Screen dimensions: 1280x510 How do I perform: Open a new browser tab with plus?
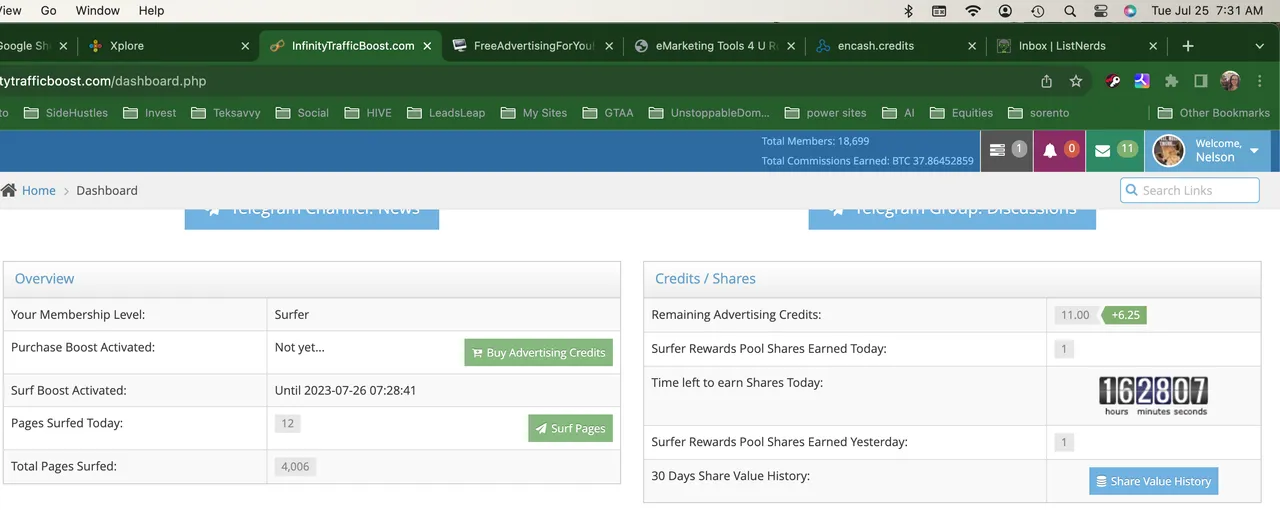pos(1188,46)
